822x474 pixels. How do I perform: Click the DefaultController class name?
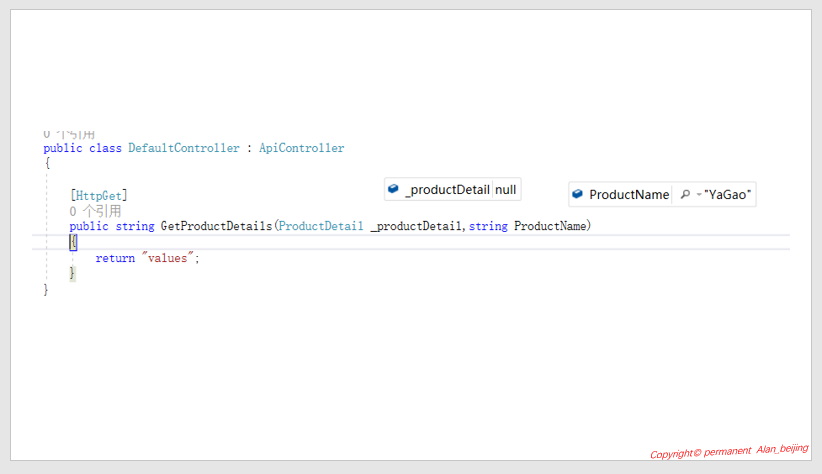[x=183, y=148]
